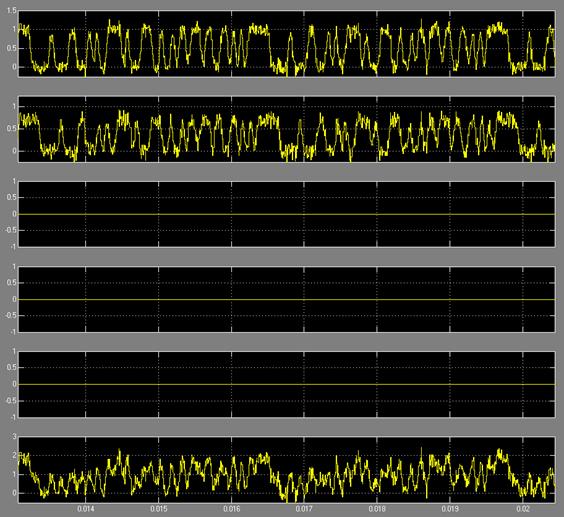Click the 0.016 time axis label
The width and height of the screenshot is (564, 517).
coord(232,509)
